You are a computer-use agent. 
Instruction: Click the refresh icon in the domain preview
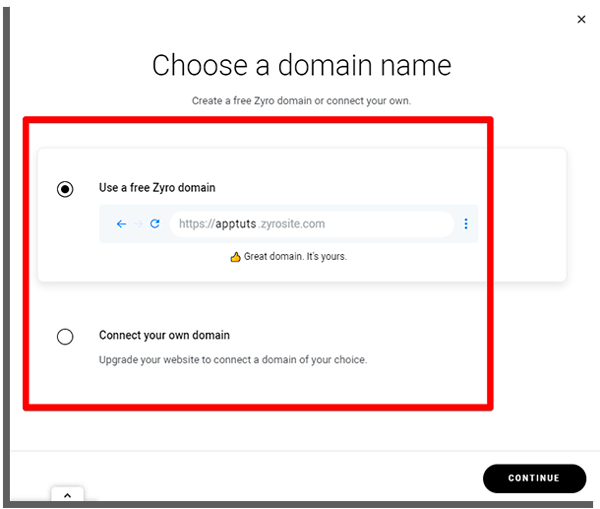155,224
